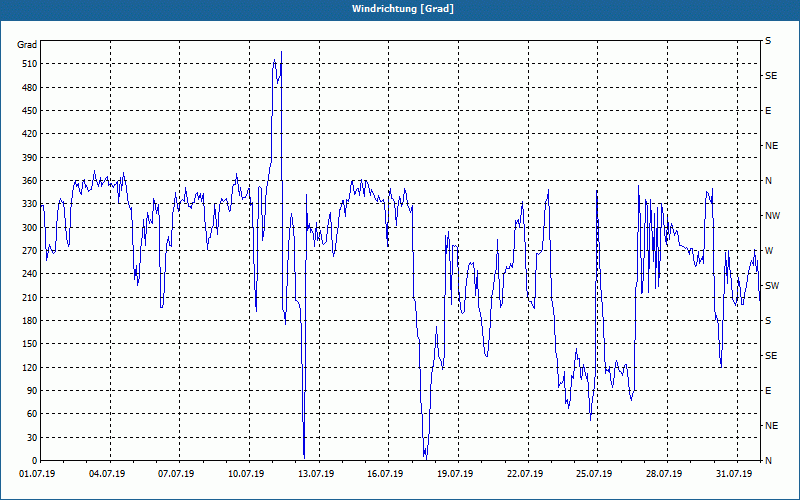Click the SW compass label on right axis
The image size is (800, 500).
click(772, 286)
